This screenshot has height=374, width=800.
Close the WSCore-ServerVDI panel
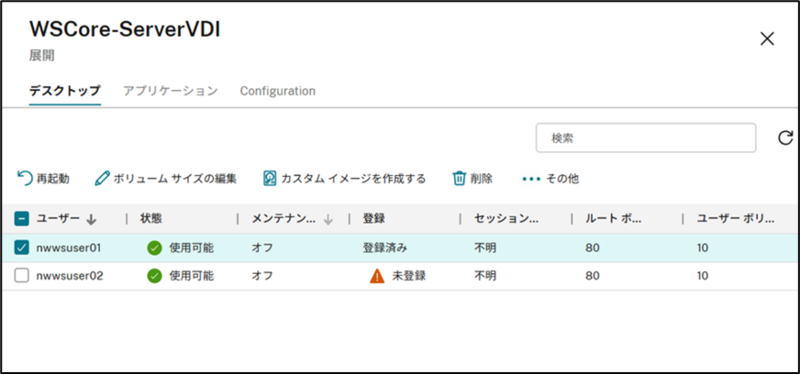click(x=767, y=39)
